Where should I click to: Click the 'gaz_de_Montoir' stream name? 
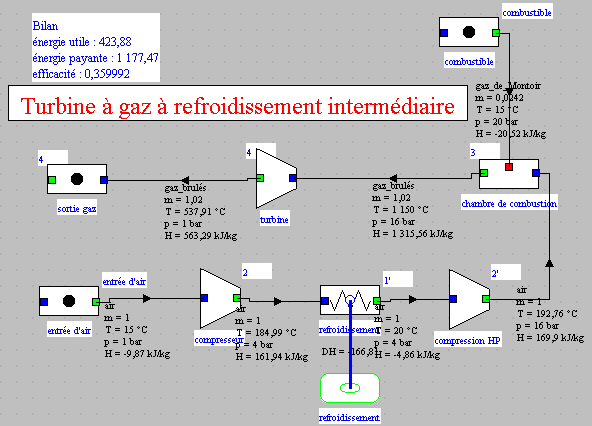pos(508,86)
